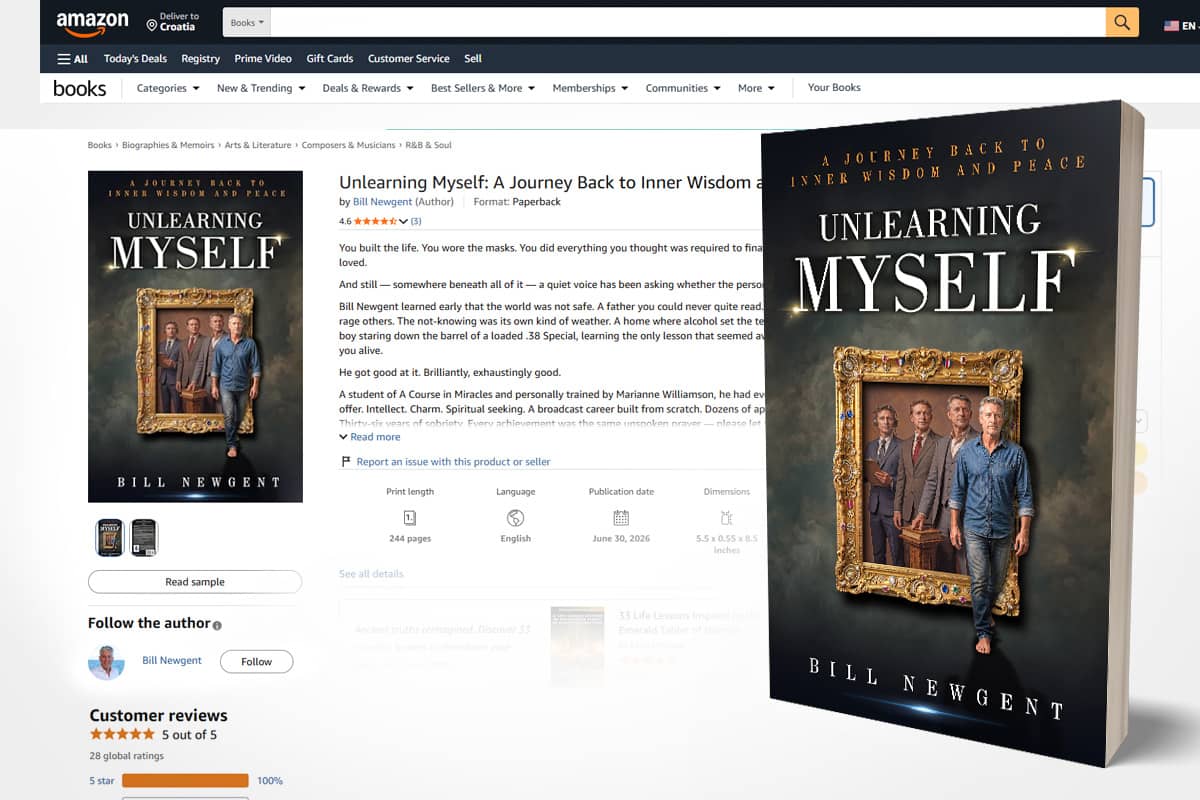The width and height of the screenshot is (1200, 800).
Task: Click the 5 star rating histogram bar
Action: 185,781
